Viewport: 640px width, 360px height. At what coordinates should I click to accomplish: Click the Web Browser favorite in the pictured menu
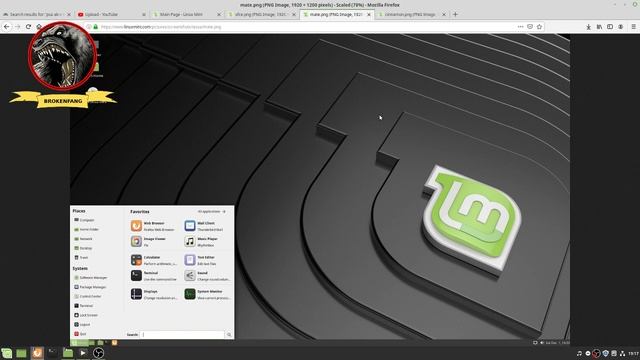tap(153, 226)
